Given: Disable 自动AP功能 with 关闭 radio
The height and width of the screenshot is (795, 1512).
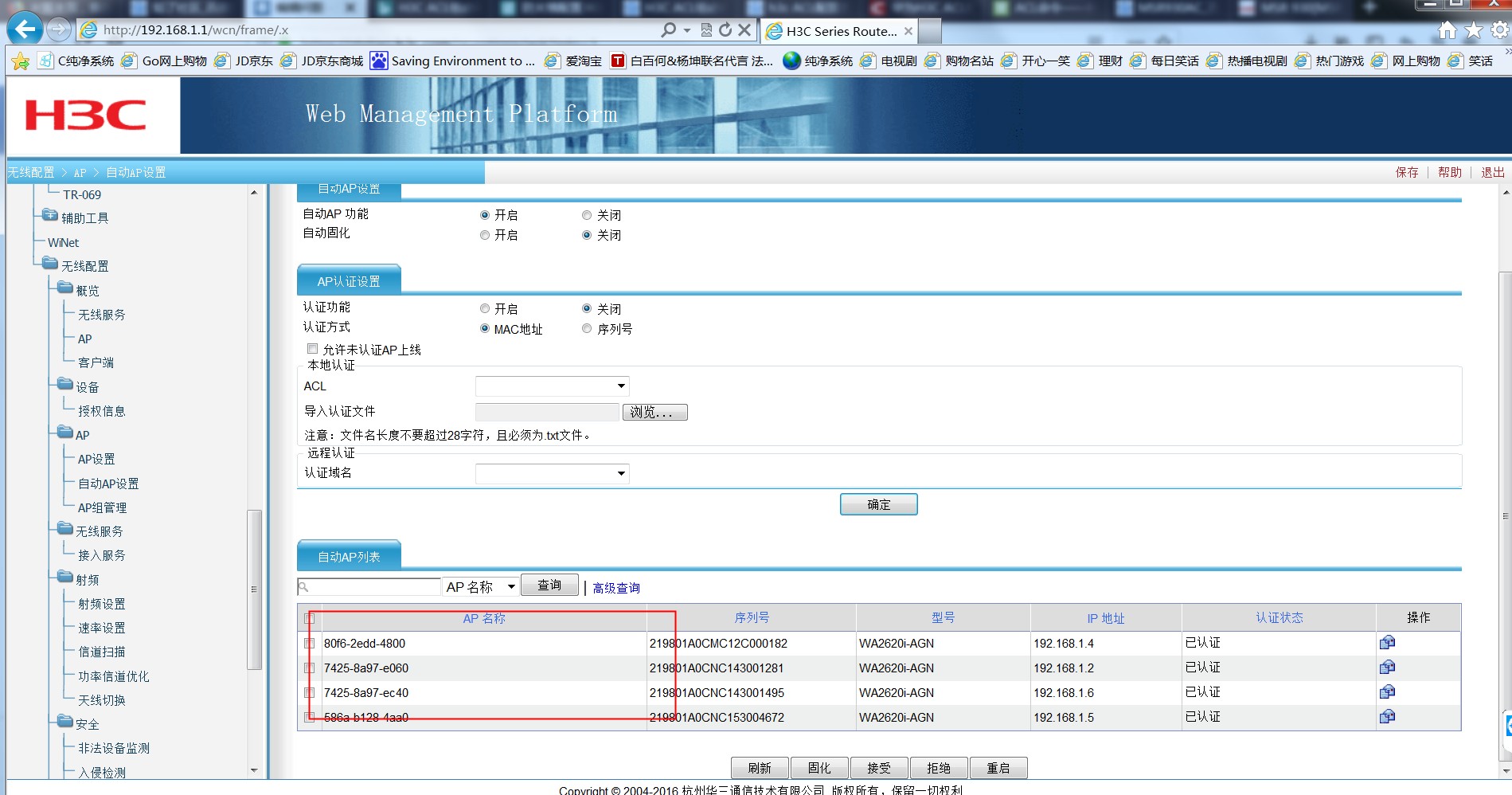Looking at the screenshot, I should [587, 215].
